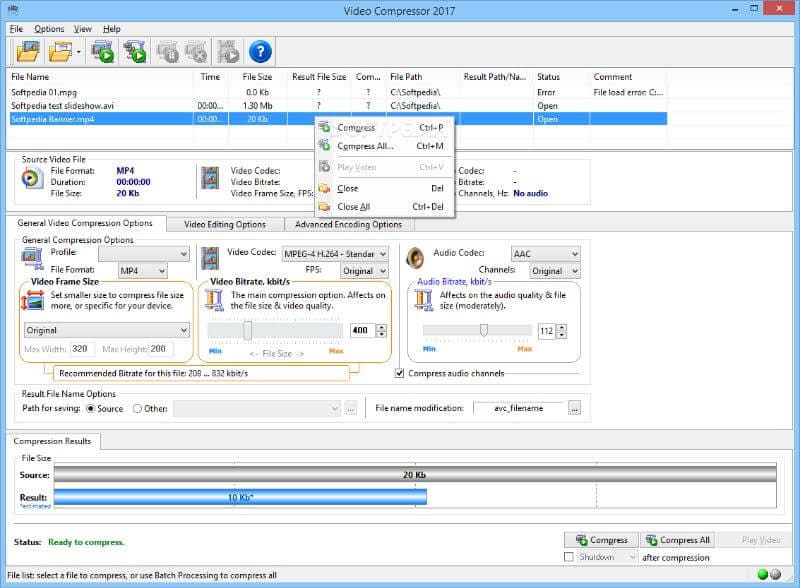Choose Compress All from the context menu
The image size is (800, 588).
(365, 146)
